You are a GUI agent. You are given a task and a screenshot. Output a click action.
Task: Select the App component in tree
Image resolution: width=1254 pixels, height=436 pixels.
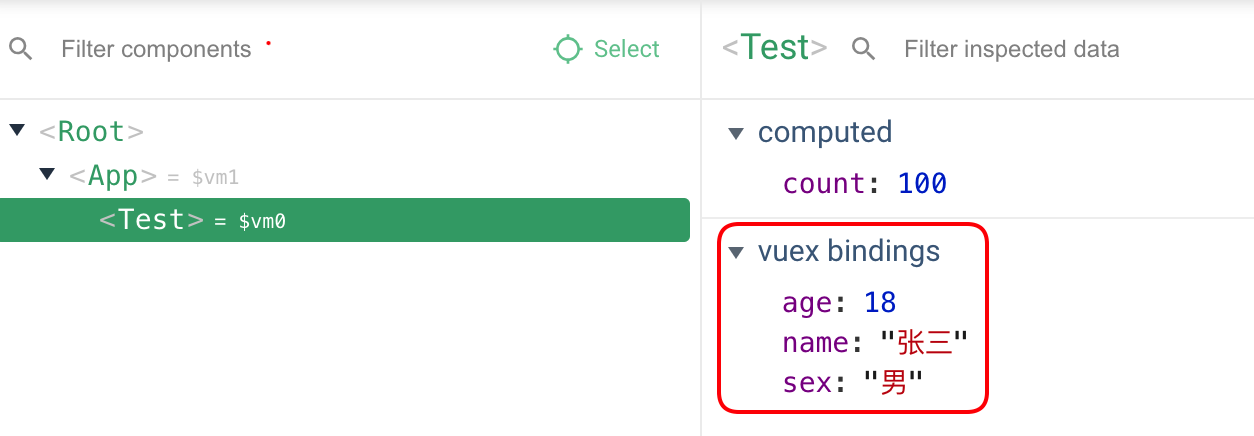click(113, 176)
